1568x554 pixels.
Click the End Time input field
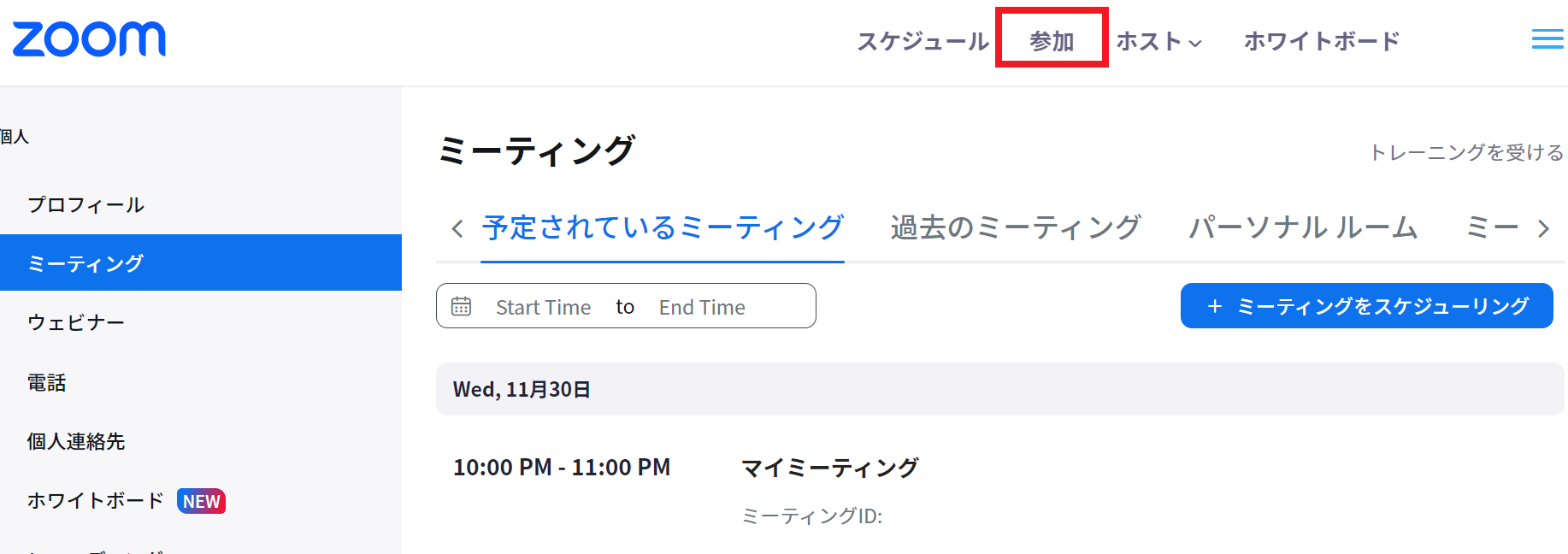click(x=702, y=307)
